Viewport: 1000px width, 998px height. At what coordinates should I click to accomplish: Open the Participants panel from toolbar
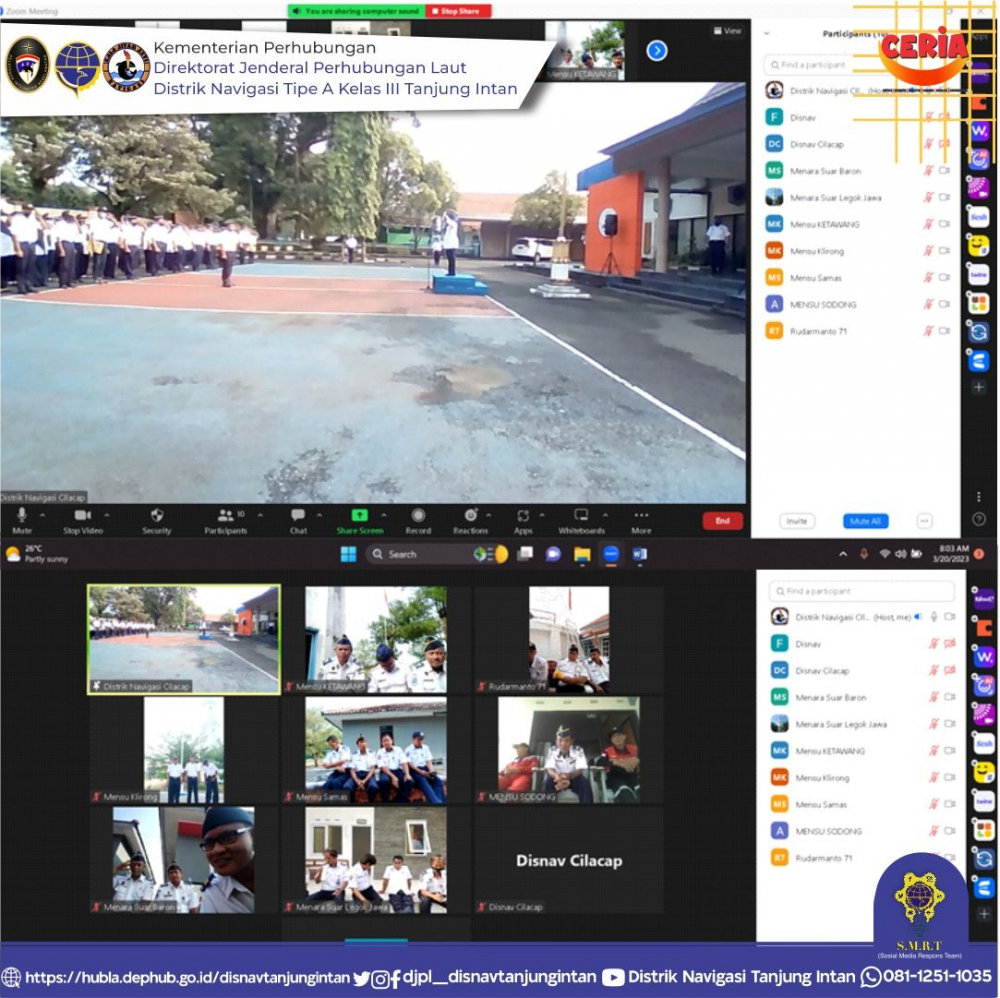[x=225, y=520]
